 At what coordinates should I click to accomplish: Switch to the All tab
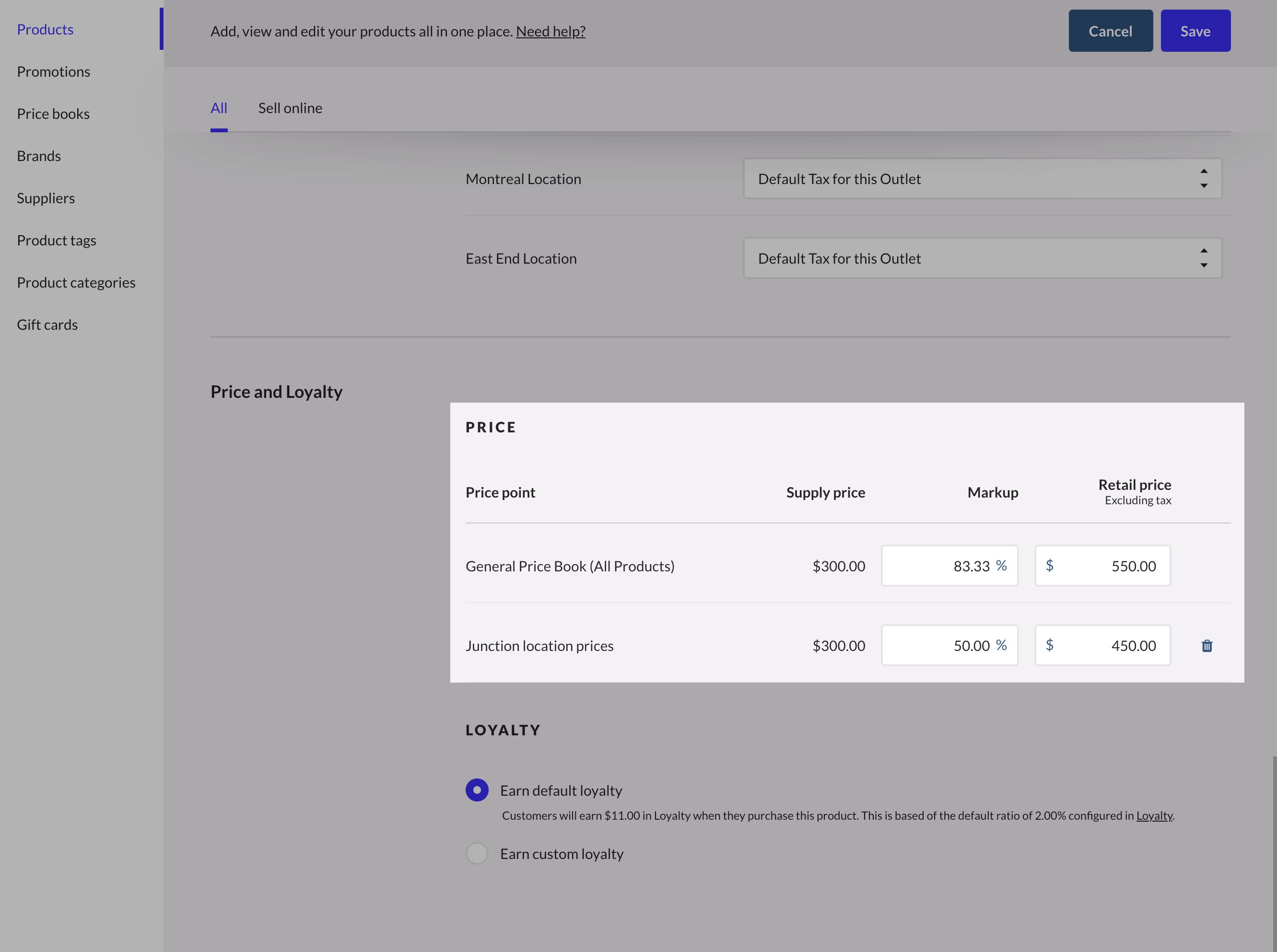click(219, 108)
